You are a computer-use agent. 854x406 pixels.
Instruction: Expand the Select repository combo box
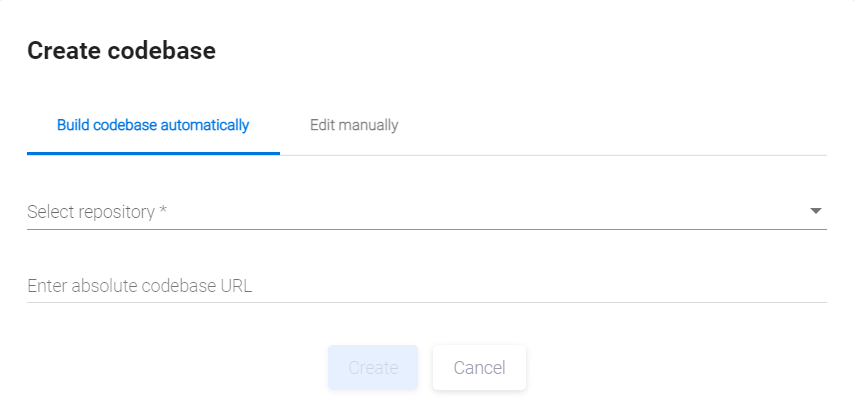coord(426,212)
